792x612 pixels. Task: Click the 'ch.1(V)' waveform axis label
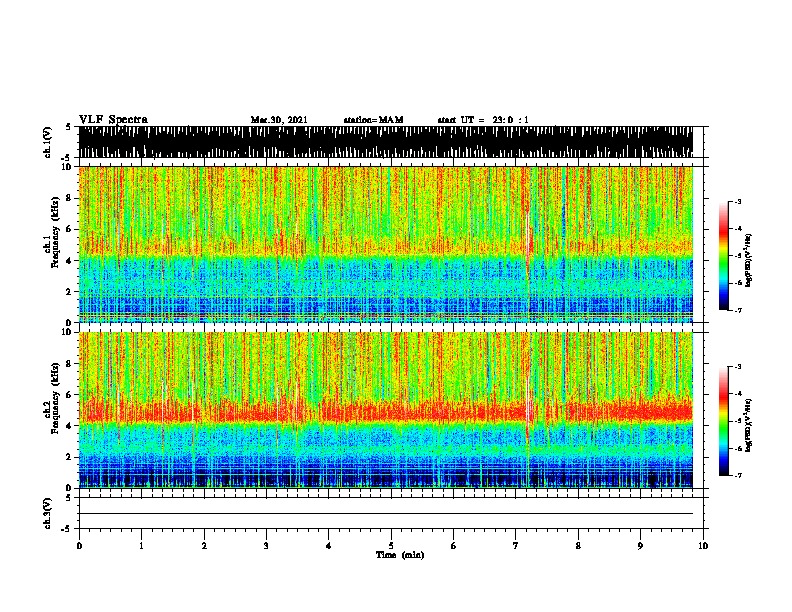48,142
